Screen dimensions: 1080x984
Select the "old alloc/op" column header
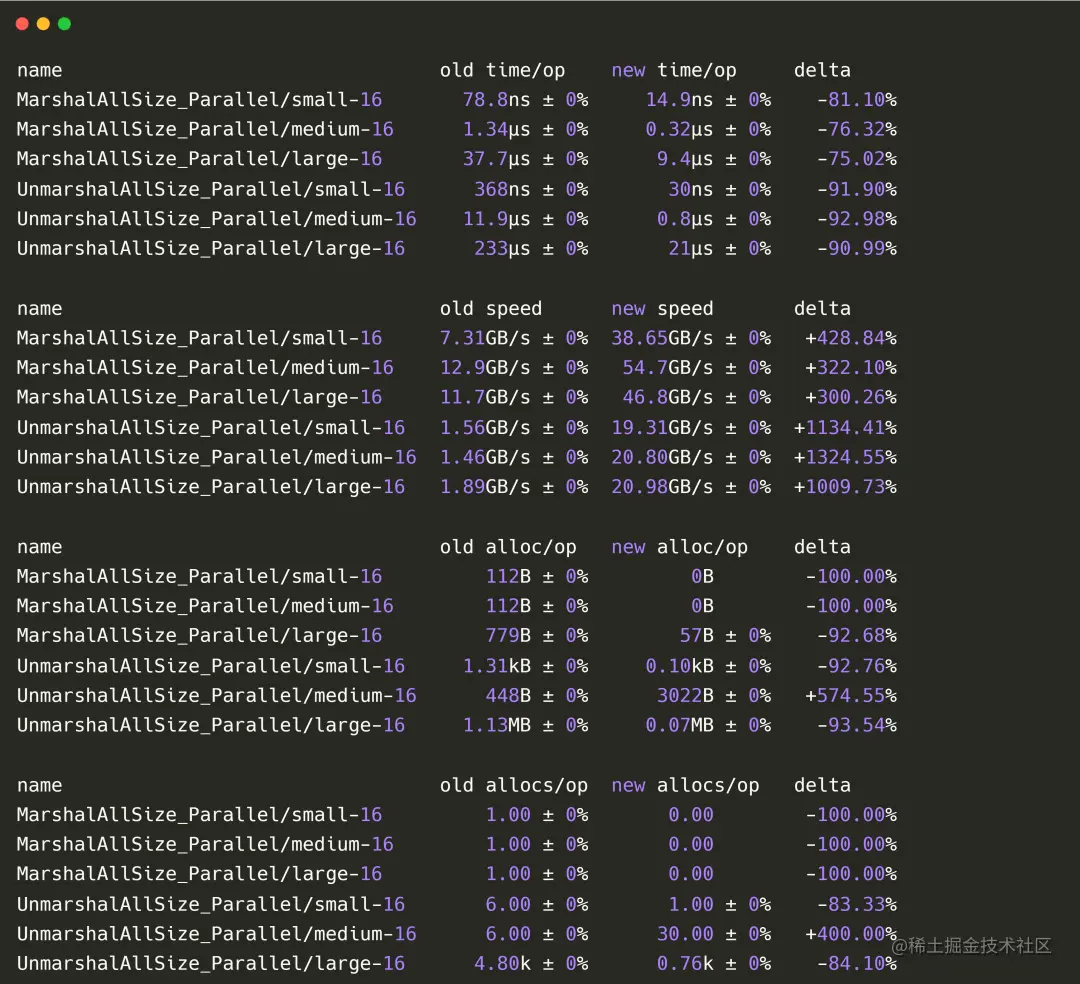[x=508, y=547]
